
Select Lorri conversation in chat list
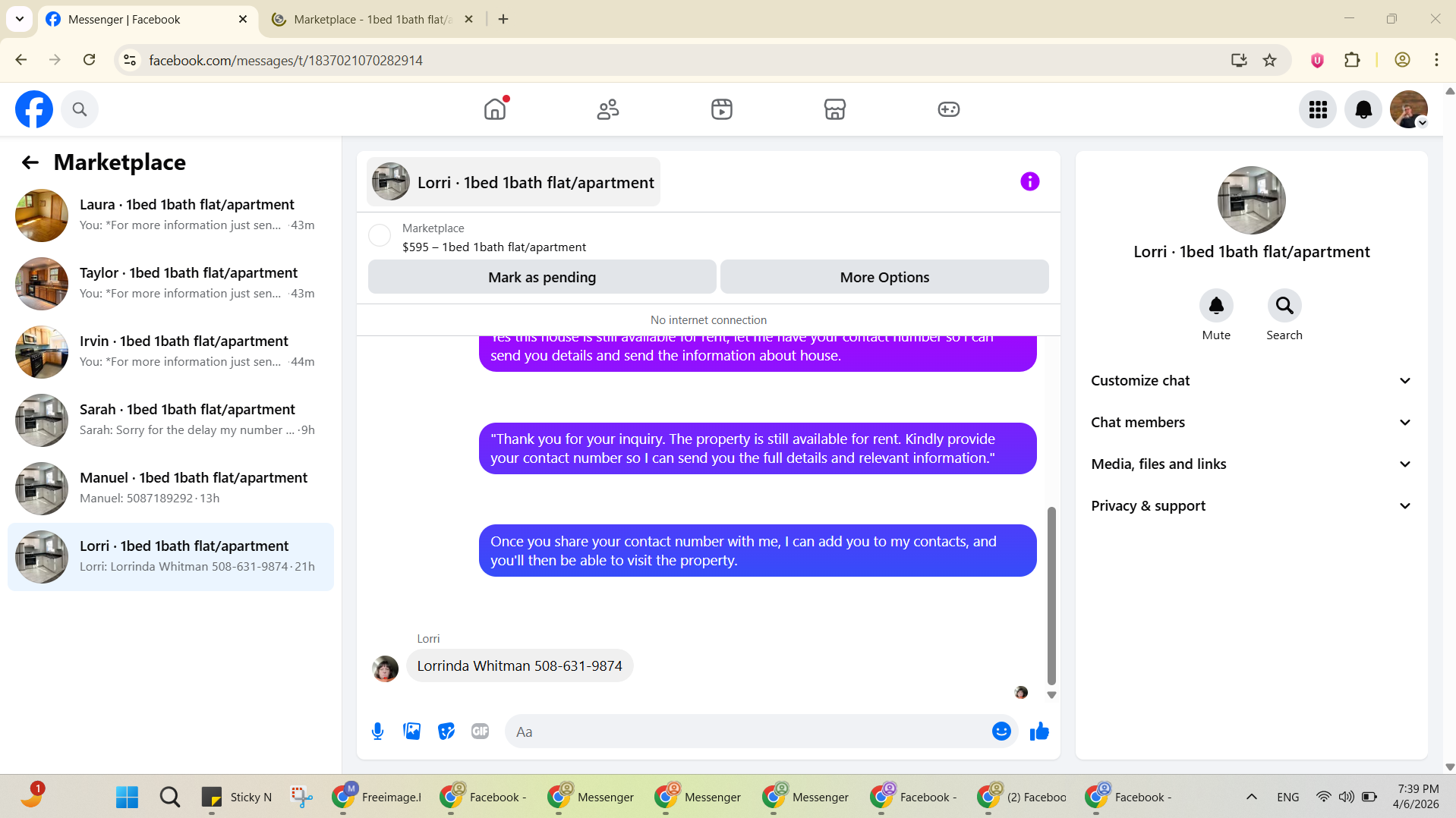click(171, 557)
